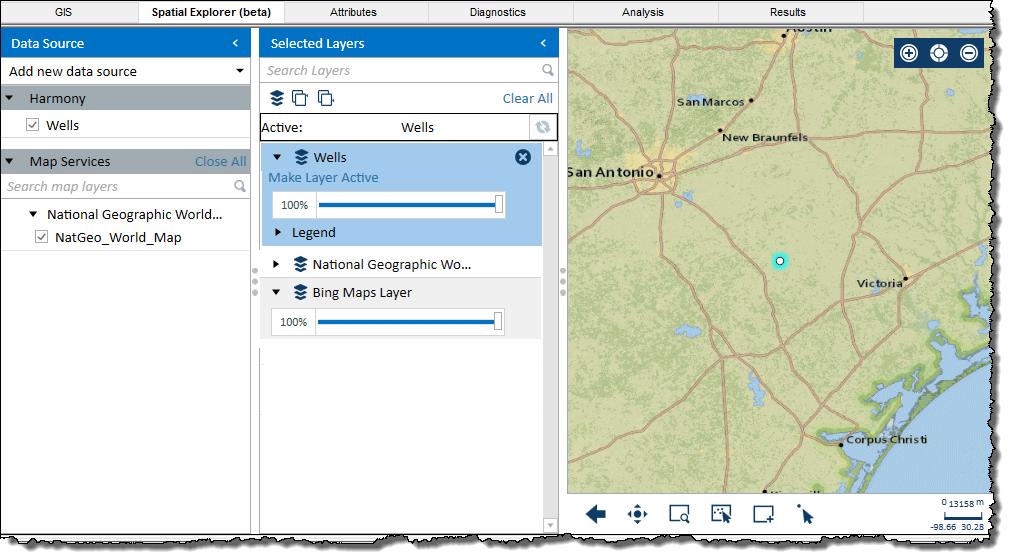Open the Add new data source dropdown
Image resolution: width=1011 pixels, height=559 pixels.
coord(239,71)
